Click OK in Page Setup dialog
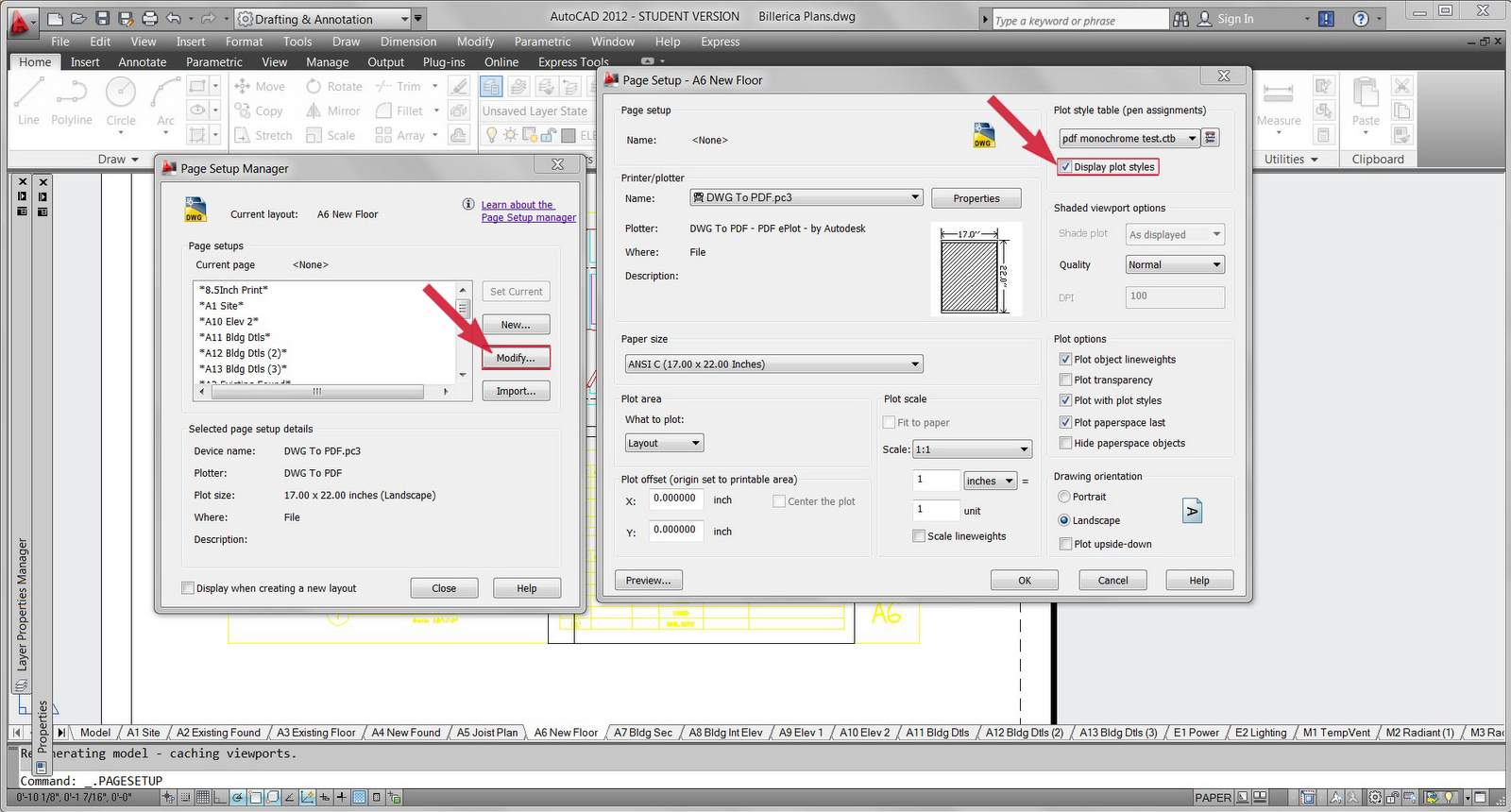1511x812 pixels. (1025, 581)
